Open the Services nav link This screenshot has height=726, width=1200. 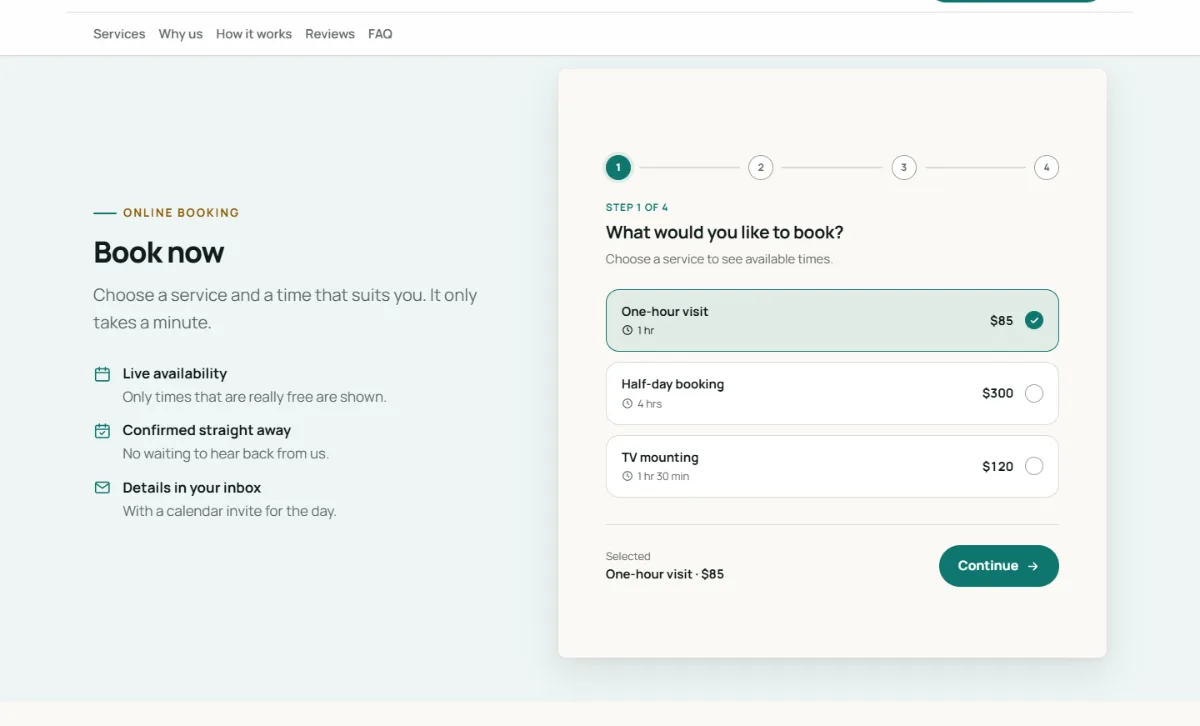point(119,34)
